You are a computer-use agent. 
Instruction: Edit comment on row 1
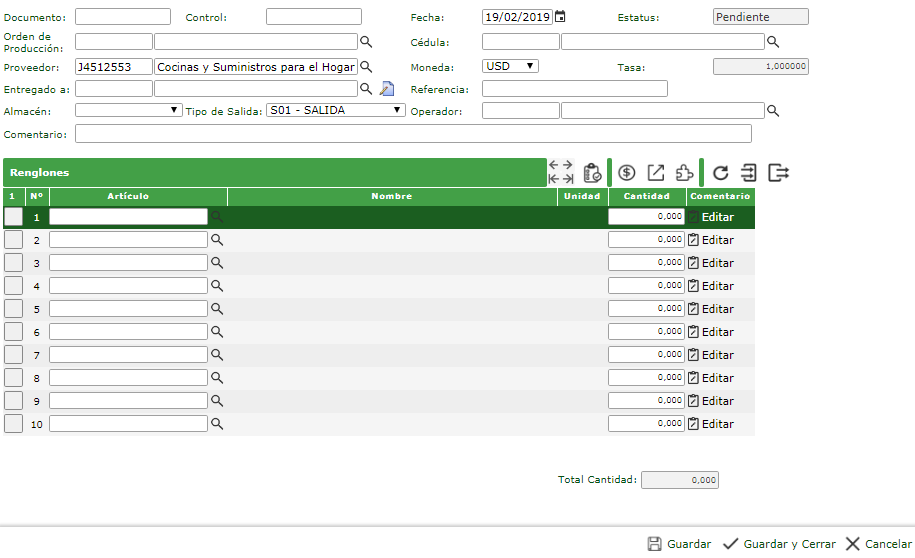(711, 217)
